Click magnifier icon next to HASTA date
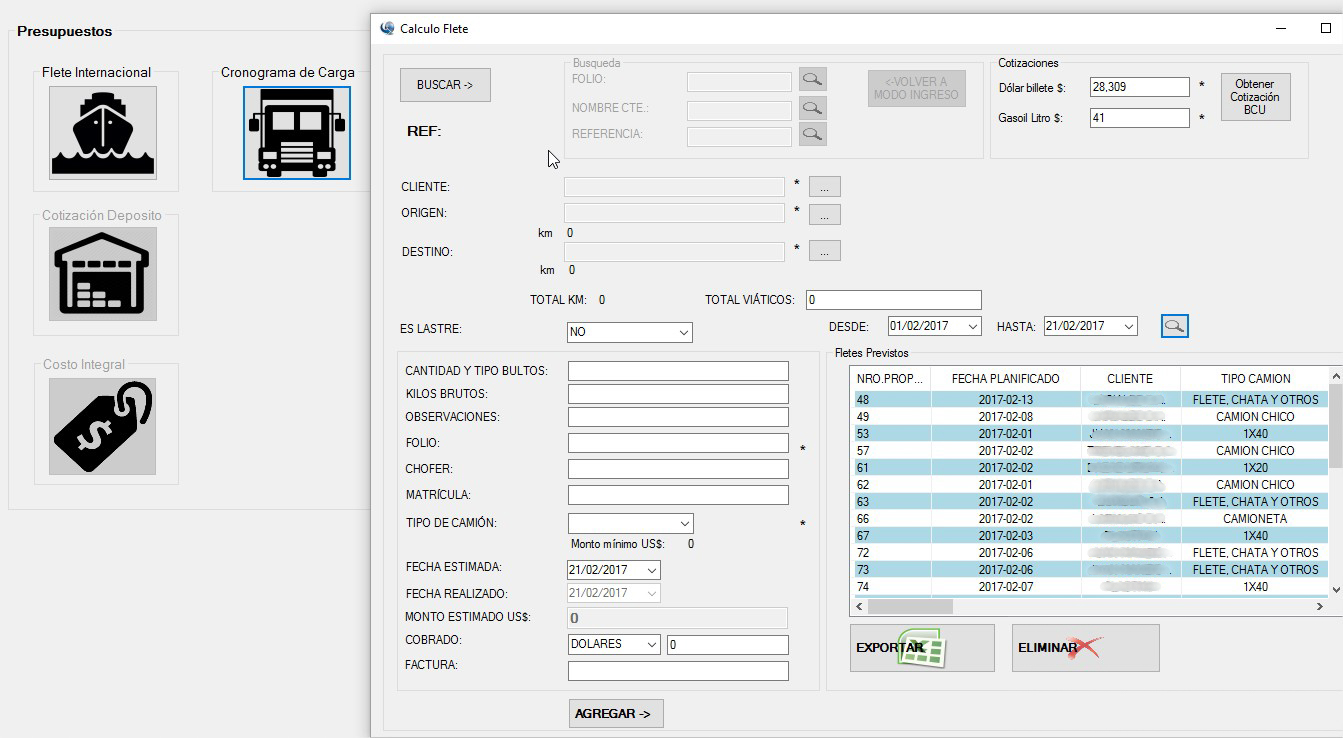The image size is (1343, 738). (x=1174, y=326)
